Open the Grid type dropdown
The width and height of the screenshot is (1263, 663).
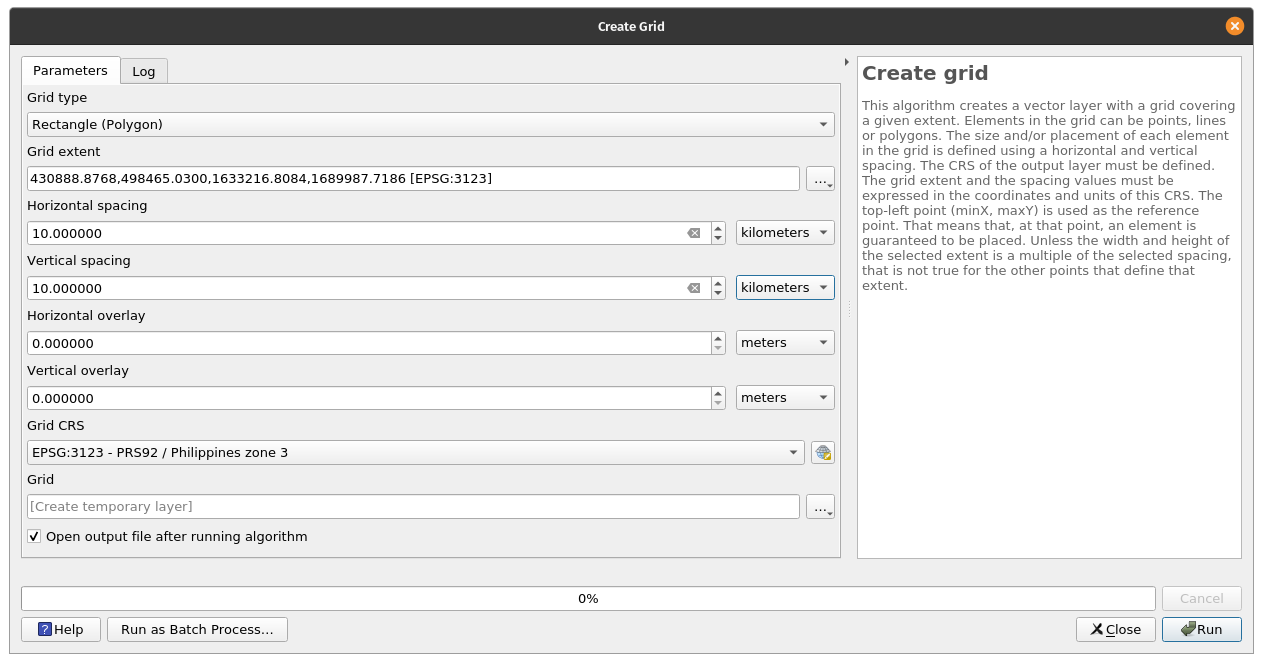pyautogui.click(x=430, y=125)
